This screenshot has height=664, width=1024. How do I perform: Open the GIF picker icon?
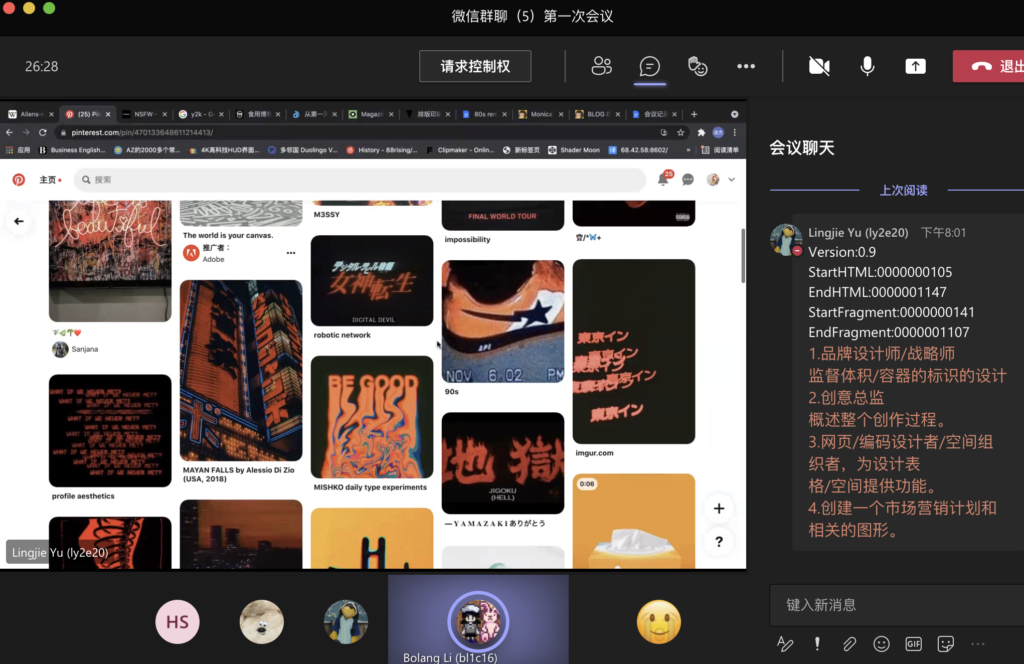pos(913,644)
